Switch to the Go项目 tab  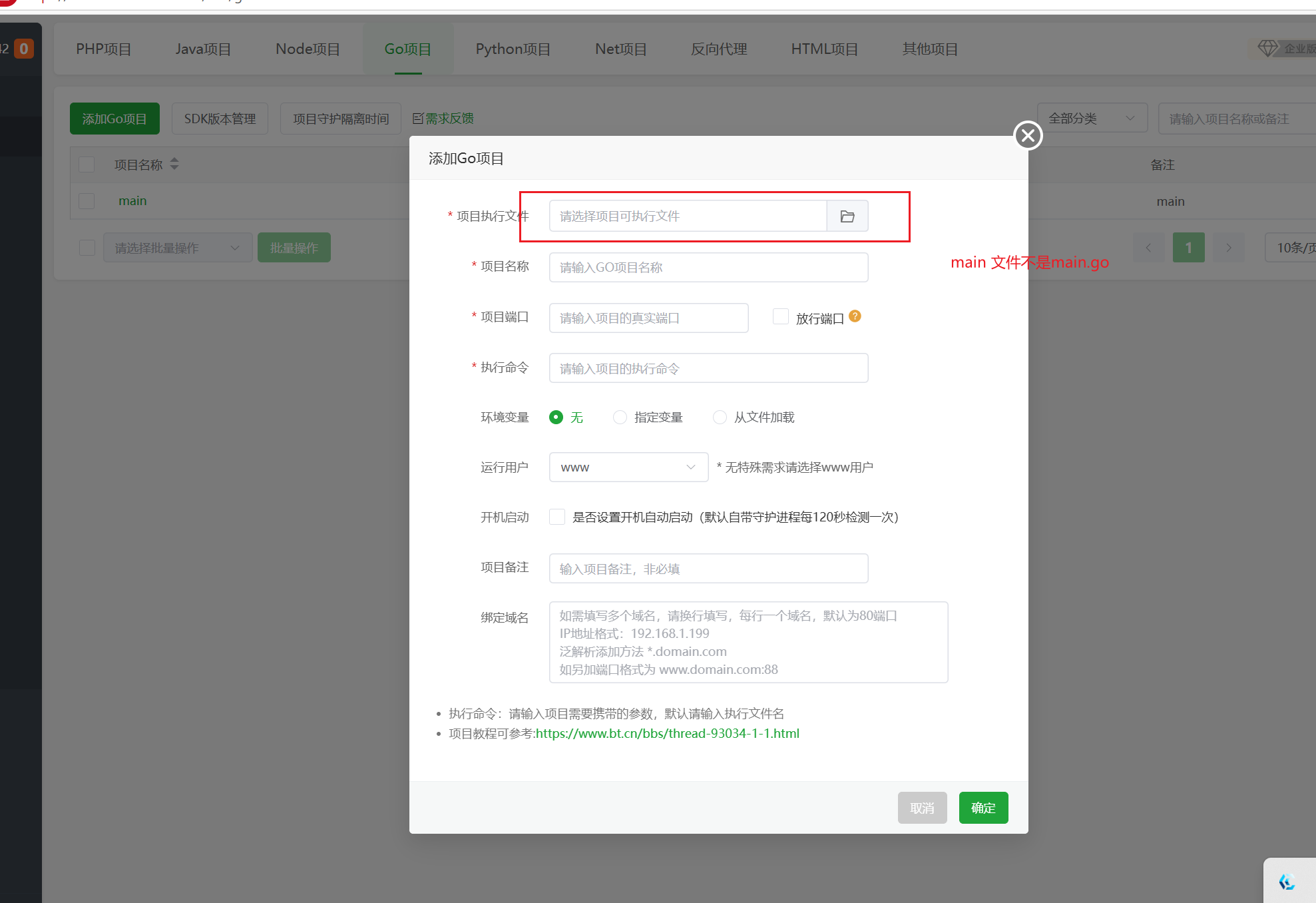pos(408,49)
